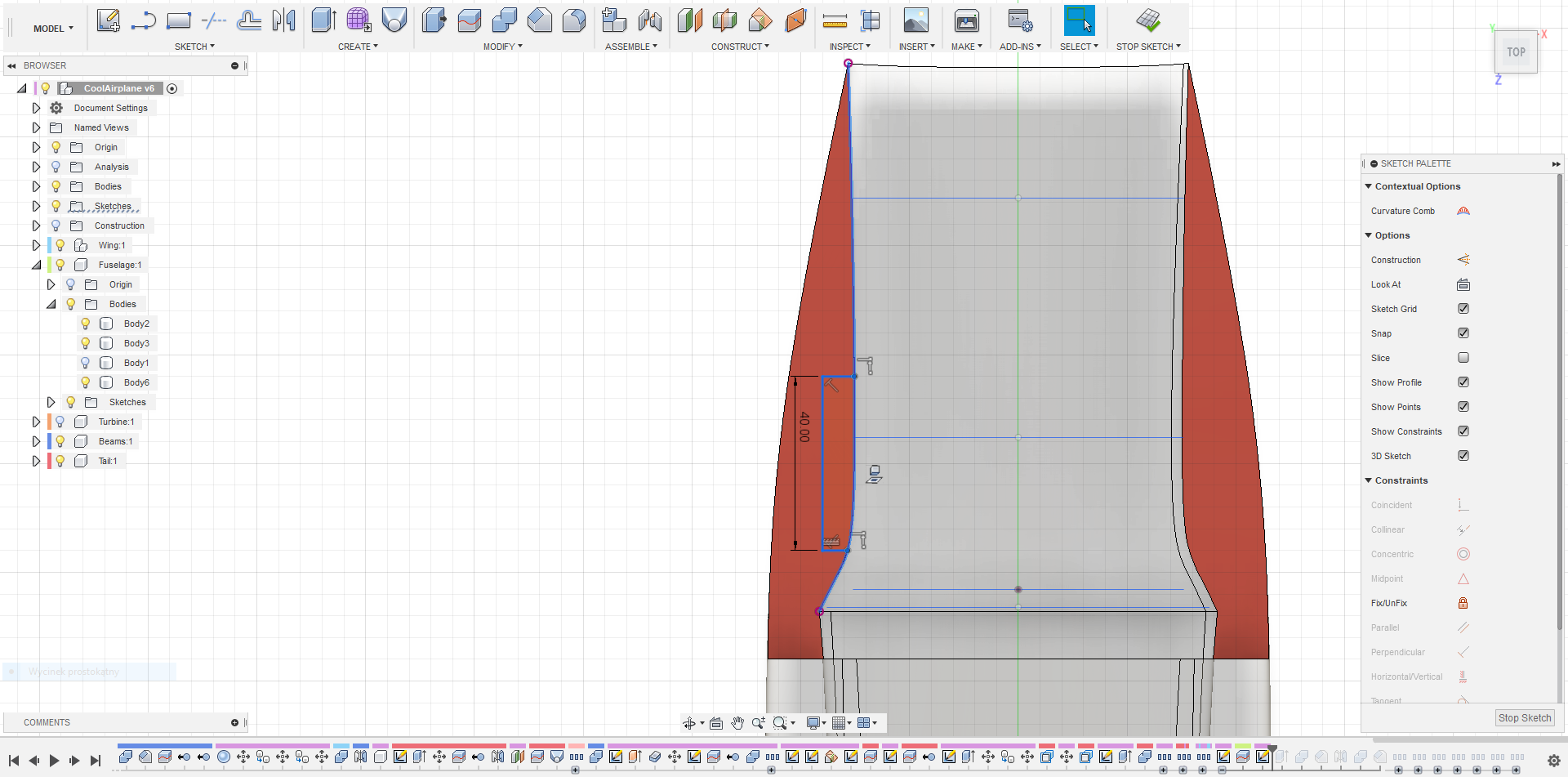
Task: Click the Scripts and Add-Ins icon
Action: [x=1020, y=20]
